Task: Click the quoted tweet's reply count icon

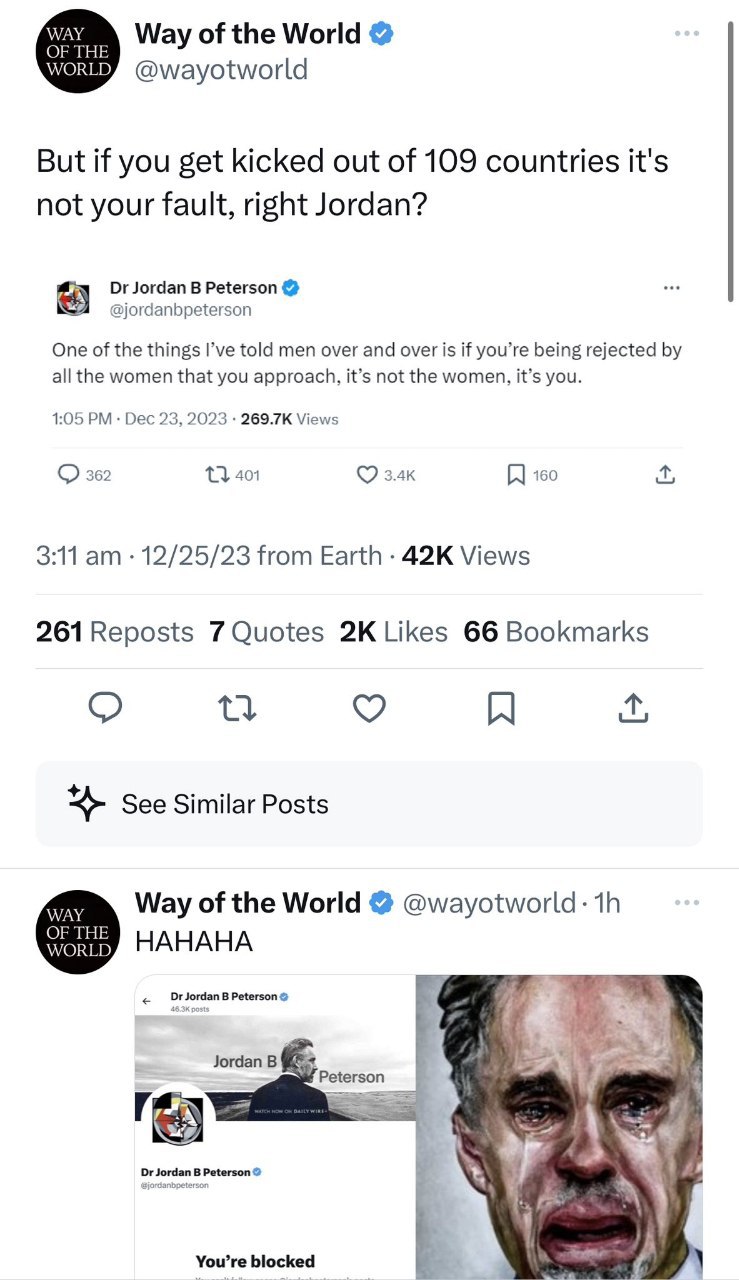Action: pos(69,475)
